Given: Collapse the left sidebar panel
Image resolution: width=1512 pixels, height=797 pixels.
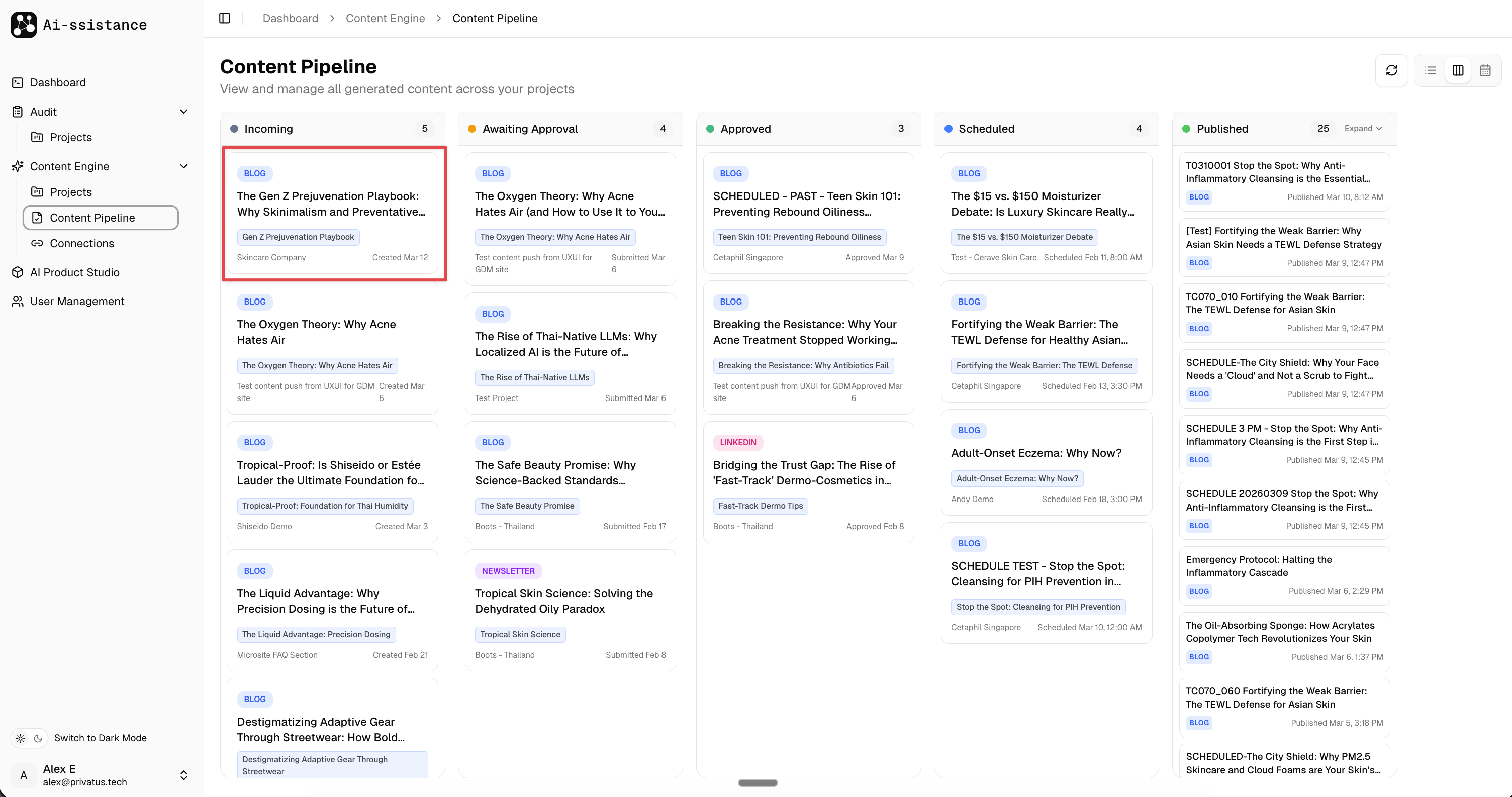Looking at the screenshot, I should (x=224, y=18).
